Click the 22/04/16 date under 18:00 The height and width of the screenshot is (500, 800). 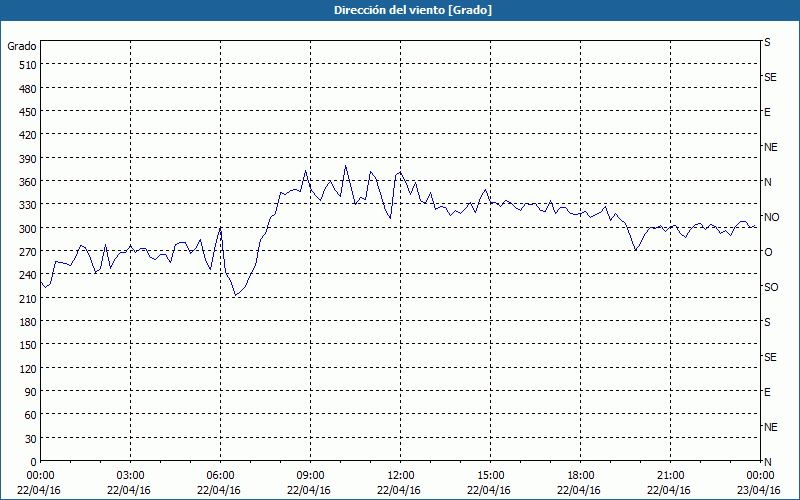pyautogui.click(x=579, y=490)
